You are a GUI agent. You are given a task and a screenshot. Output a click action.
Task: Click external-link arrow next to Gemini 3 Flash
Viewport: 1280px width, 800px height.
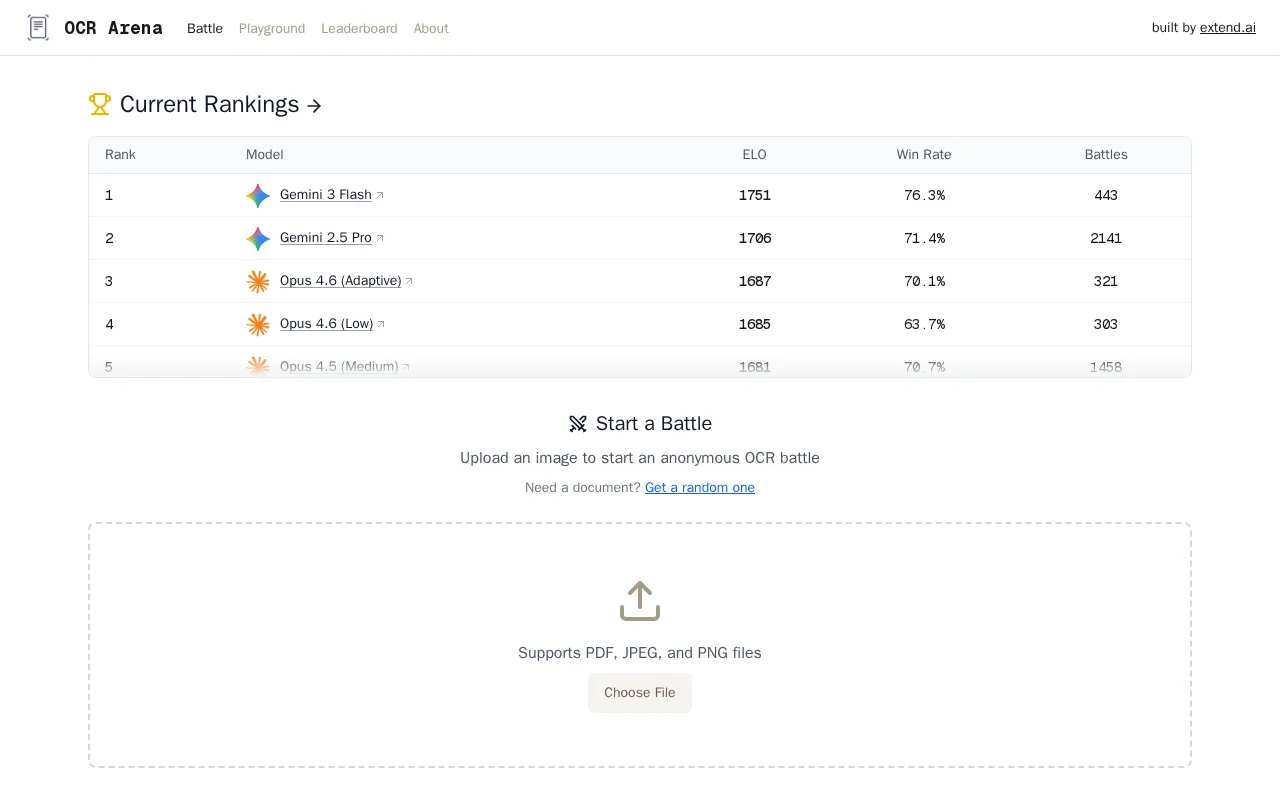[380, 195]
